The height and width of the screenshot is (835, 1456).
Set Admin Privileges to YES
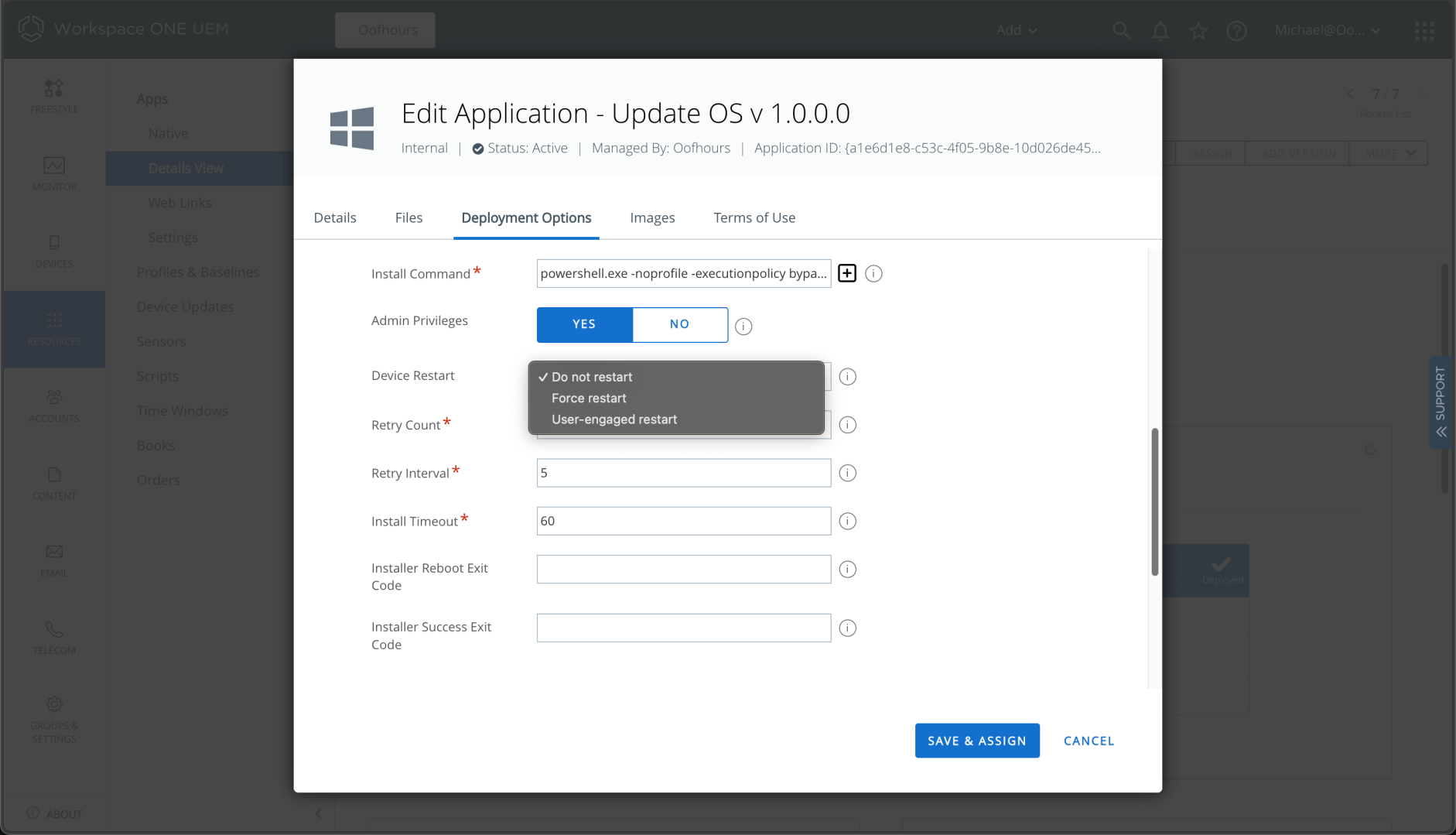click(x=584, y=324)
